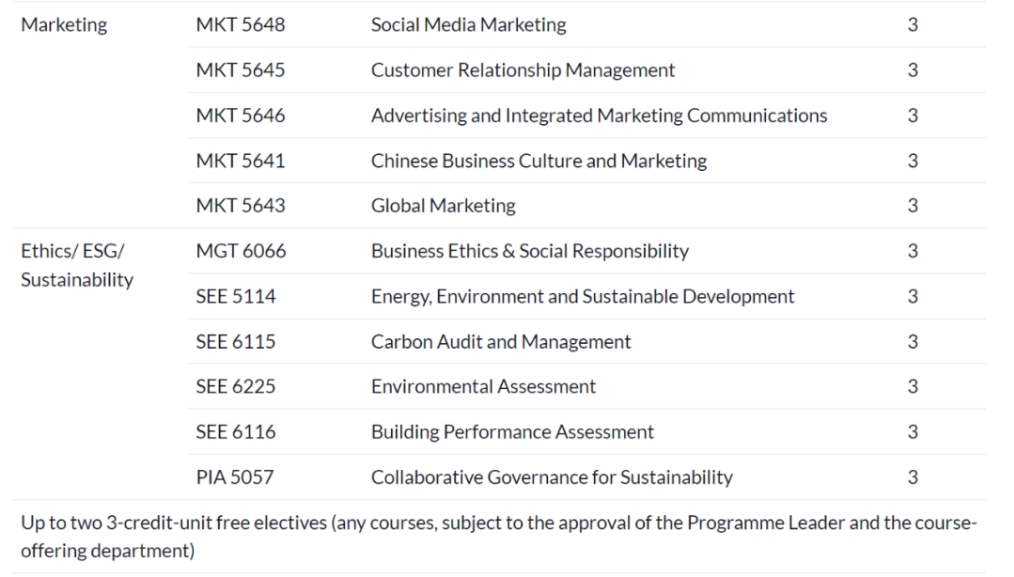Select the Chinese Business Culture and Marketing title

pos(539,160)
